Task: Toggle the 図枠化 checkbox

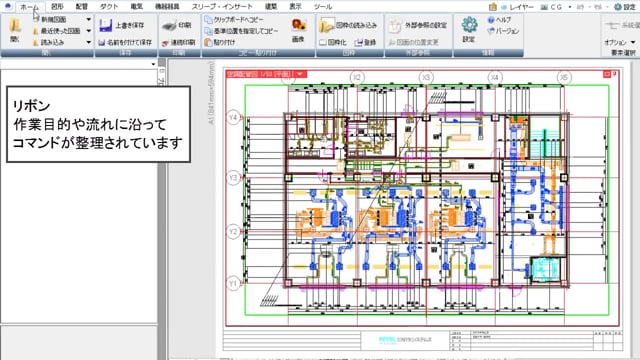Action: tap(322, 42)
